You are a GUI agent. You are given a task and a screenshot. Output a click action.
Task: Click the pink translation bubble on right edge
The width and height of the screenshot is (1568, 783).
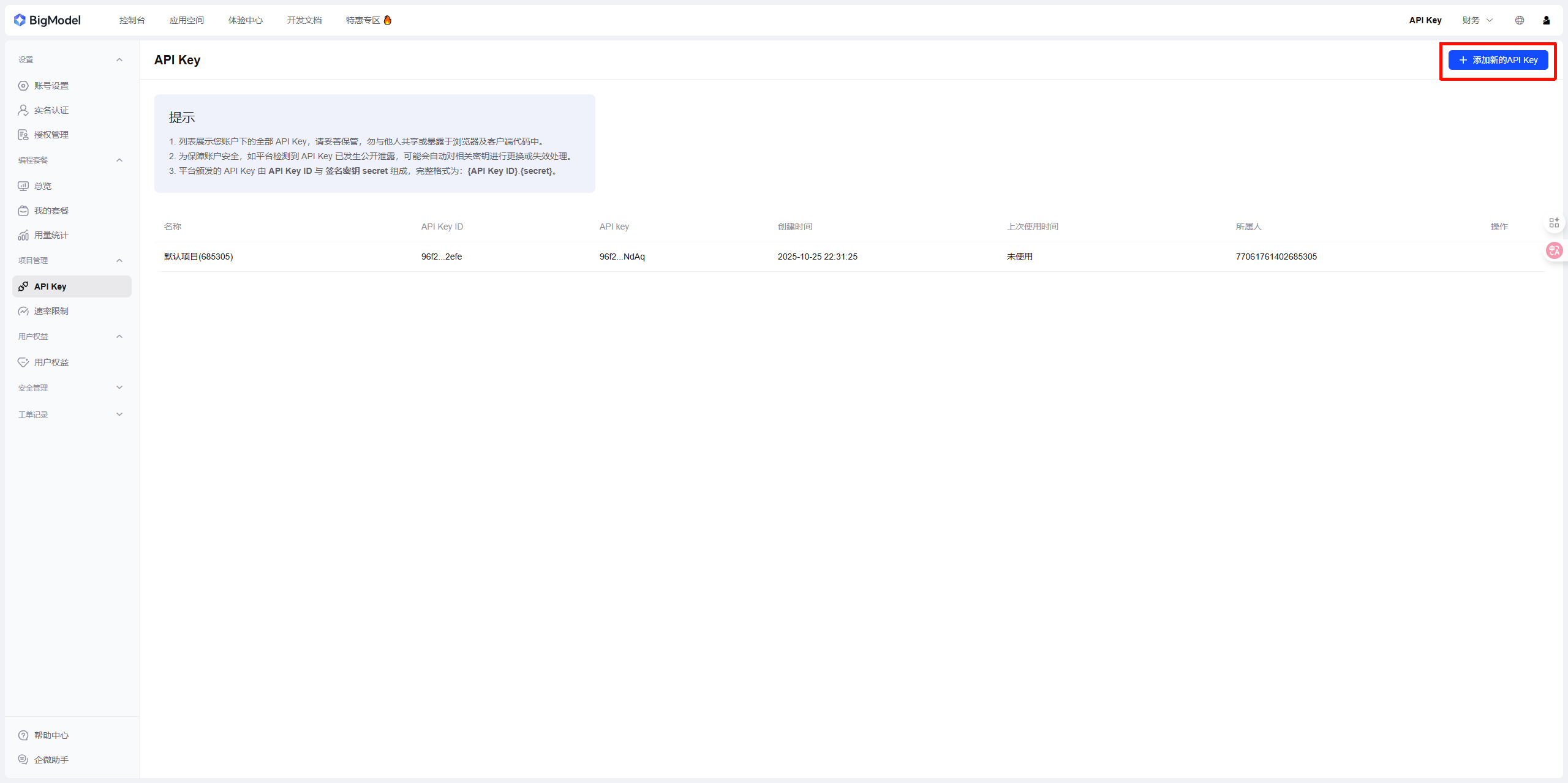point(1554,250)
